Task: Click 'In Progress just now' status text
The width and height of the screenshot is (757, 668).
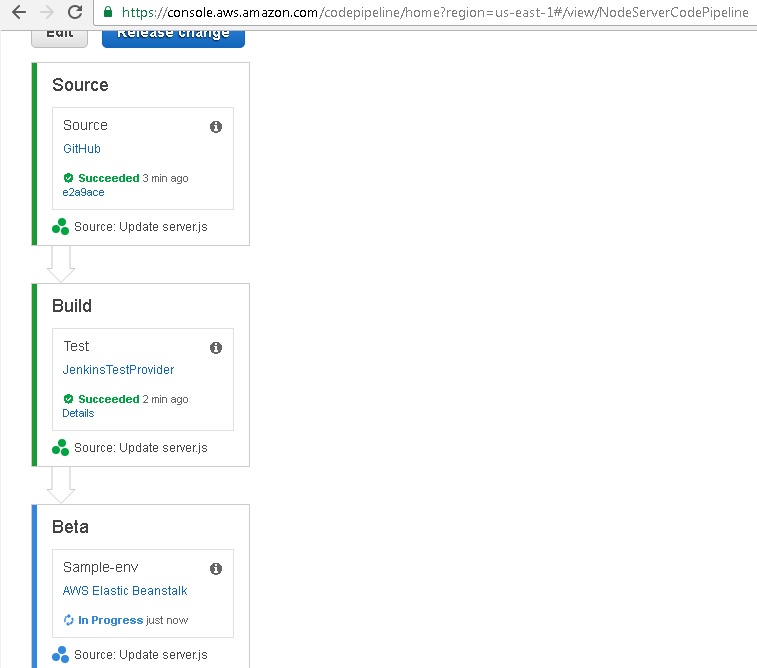Action: 133,620
